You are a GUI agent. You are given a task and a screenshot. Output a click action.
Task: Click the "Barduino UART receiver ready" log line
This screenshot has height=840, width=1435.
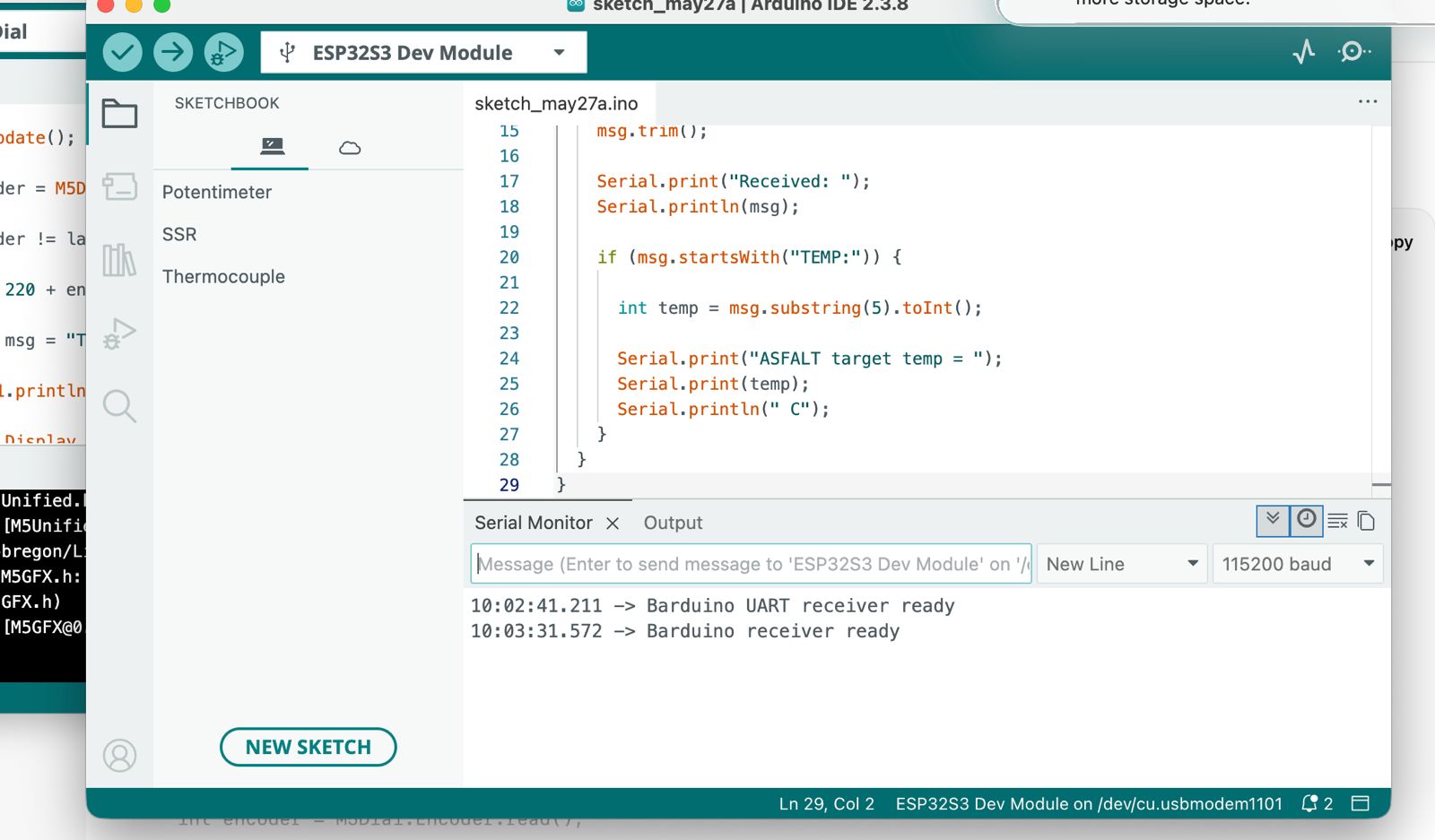(x=713, y=606)
